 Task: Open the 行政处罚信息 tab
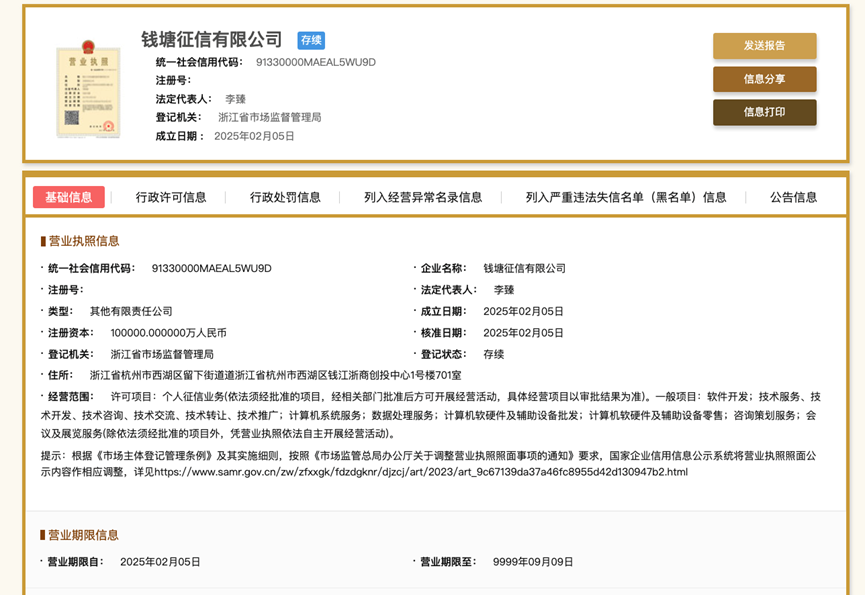click(285, 197)
